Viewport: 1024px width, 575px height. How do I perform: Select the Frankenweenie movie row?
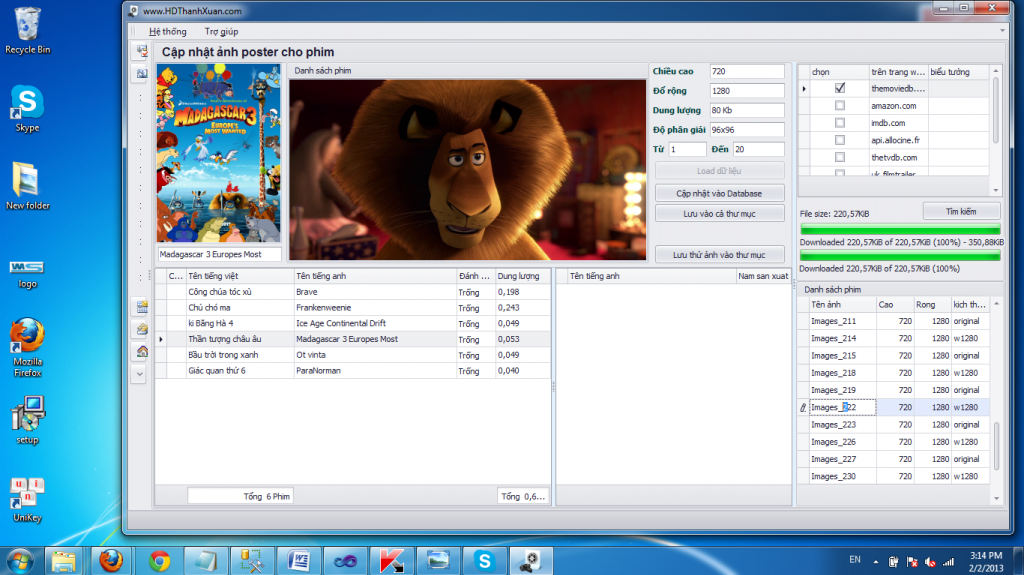(x=353, y=308)
